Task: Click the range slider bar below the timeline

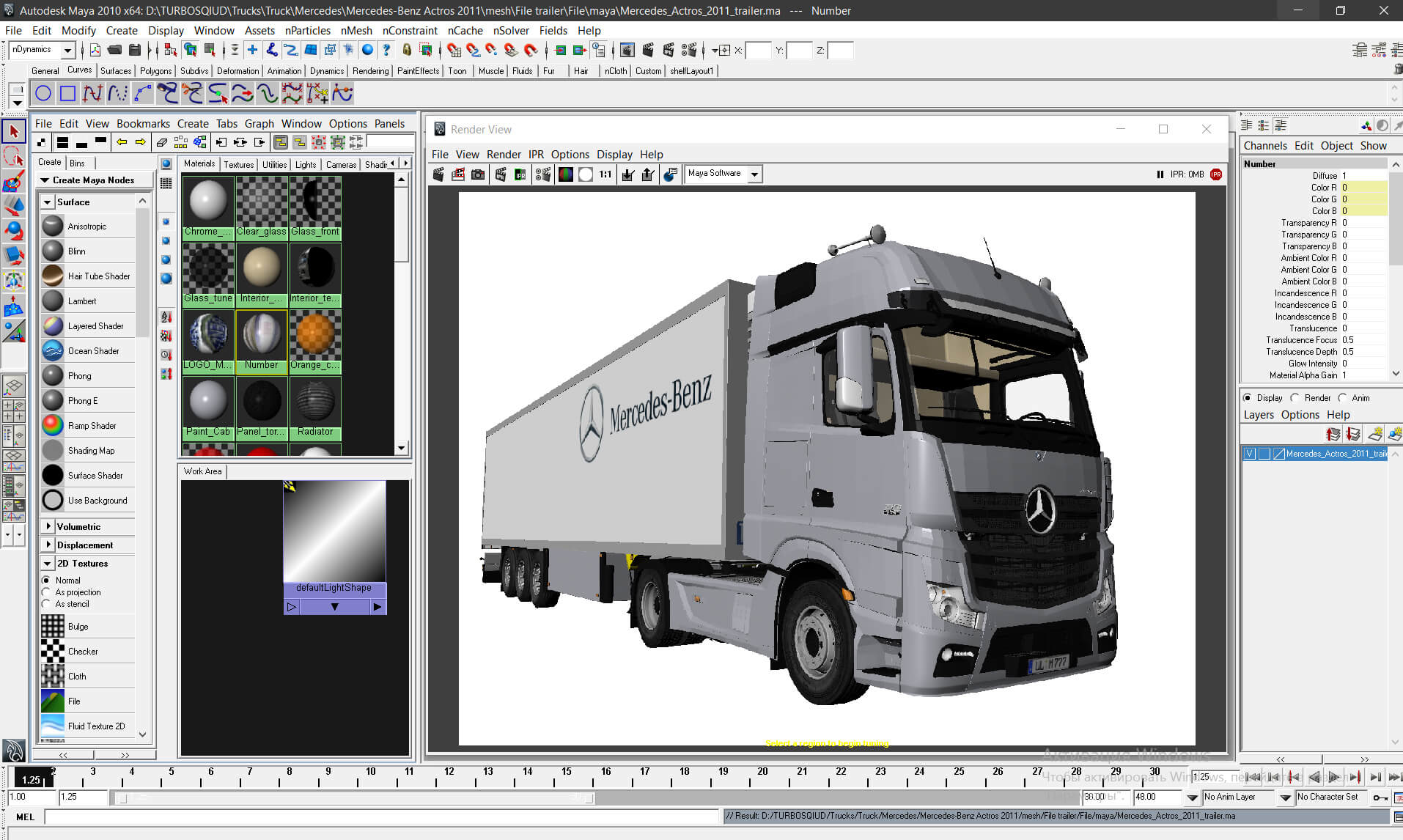Action: [x=355, y=798]
